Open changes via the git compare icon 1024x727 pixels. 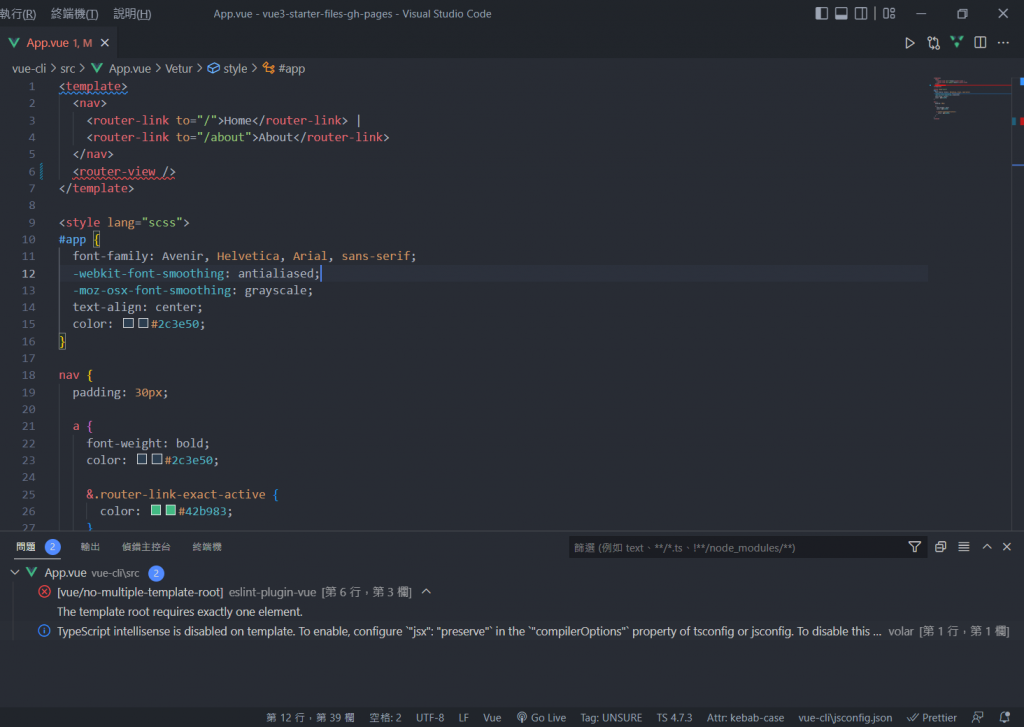933,43
